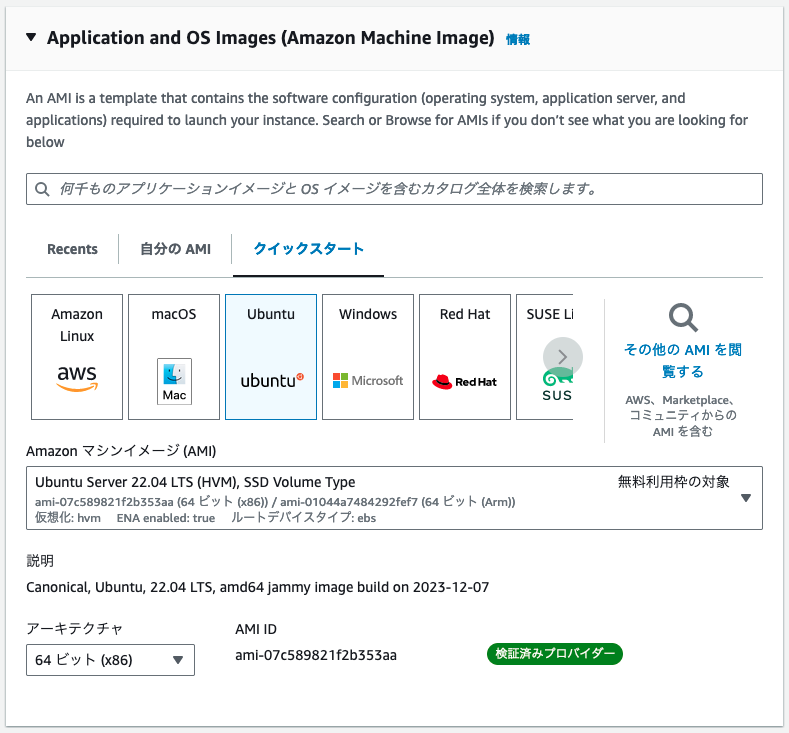Click the large magnifier browse AMI icon

(x=683, y=317)
